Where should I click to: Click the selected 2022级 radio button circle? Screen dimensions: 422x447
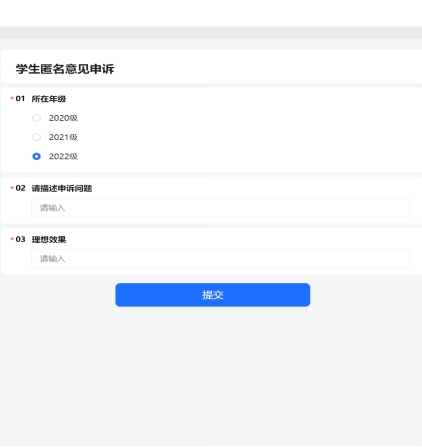point(37,156)
